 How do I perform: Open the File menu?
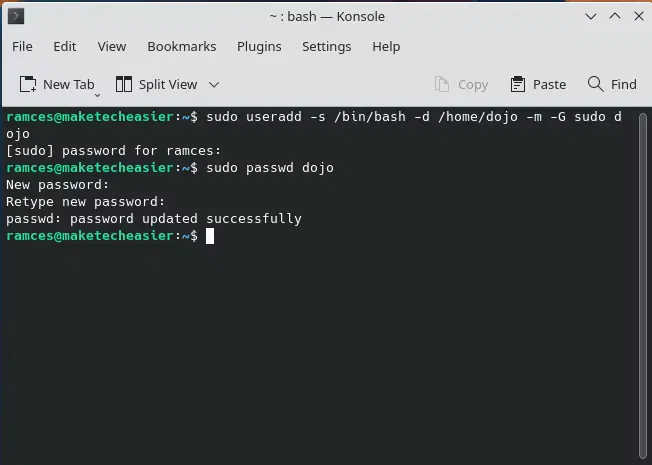pos(22,47)
